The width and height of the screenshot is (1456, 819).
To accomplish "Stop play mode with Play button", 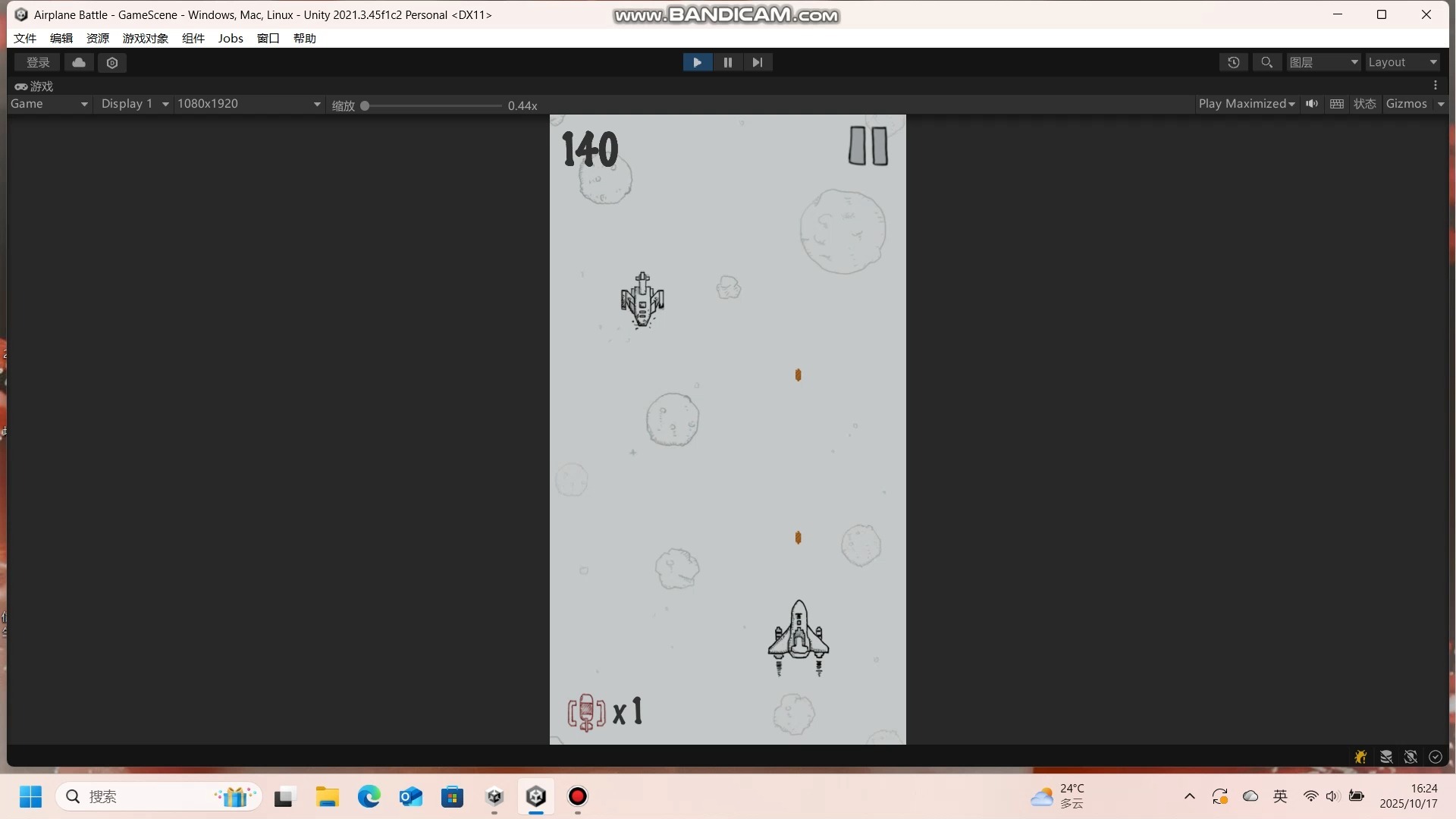I will pyautogui.click(x=697, y=62).
